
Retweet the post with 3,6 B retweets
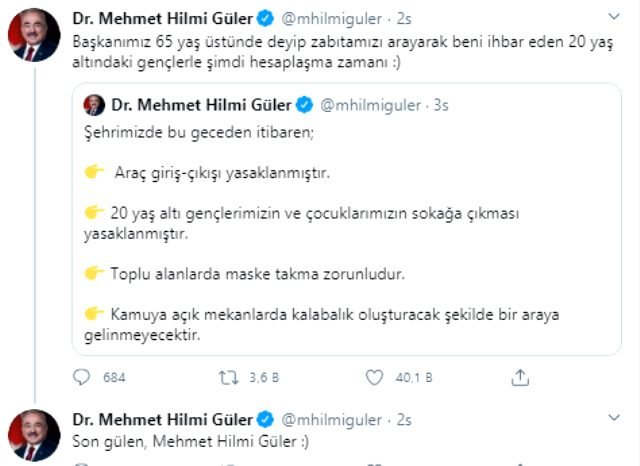click(x=228, y=378)
